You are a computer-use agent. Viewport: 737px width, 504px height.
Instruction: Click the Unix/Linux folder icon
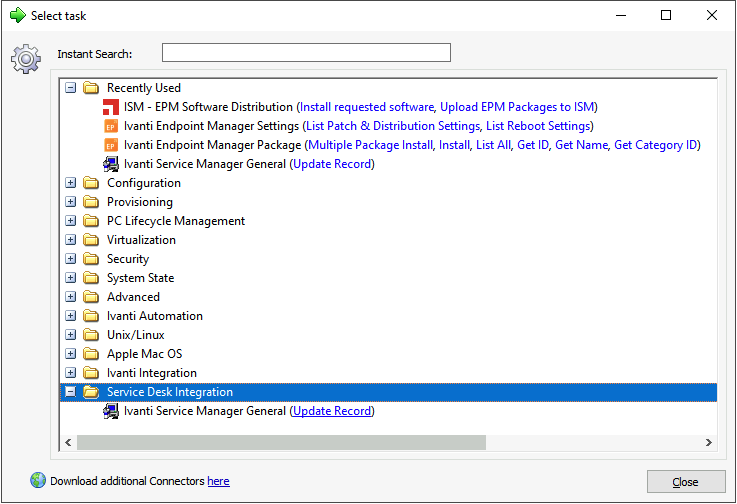click(91, 335)
